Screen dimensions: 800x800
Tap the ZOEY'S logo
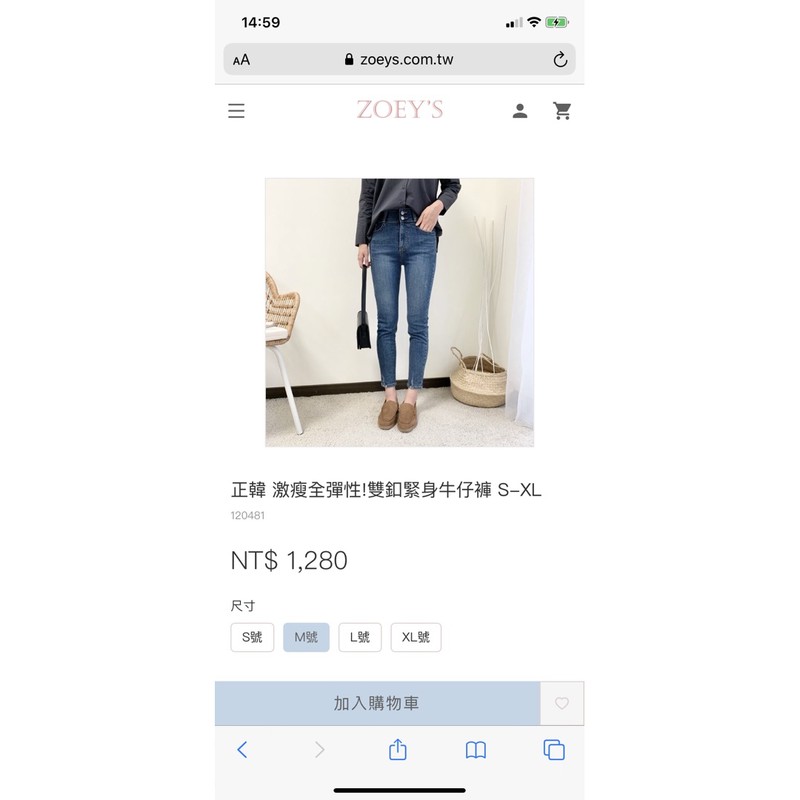[400, 110]
